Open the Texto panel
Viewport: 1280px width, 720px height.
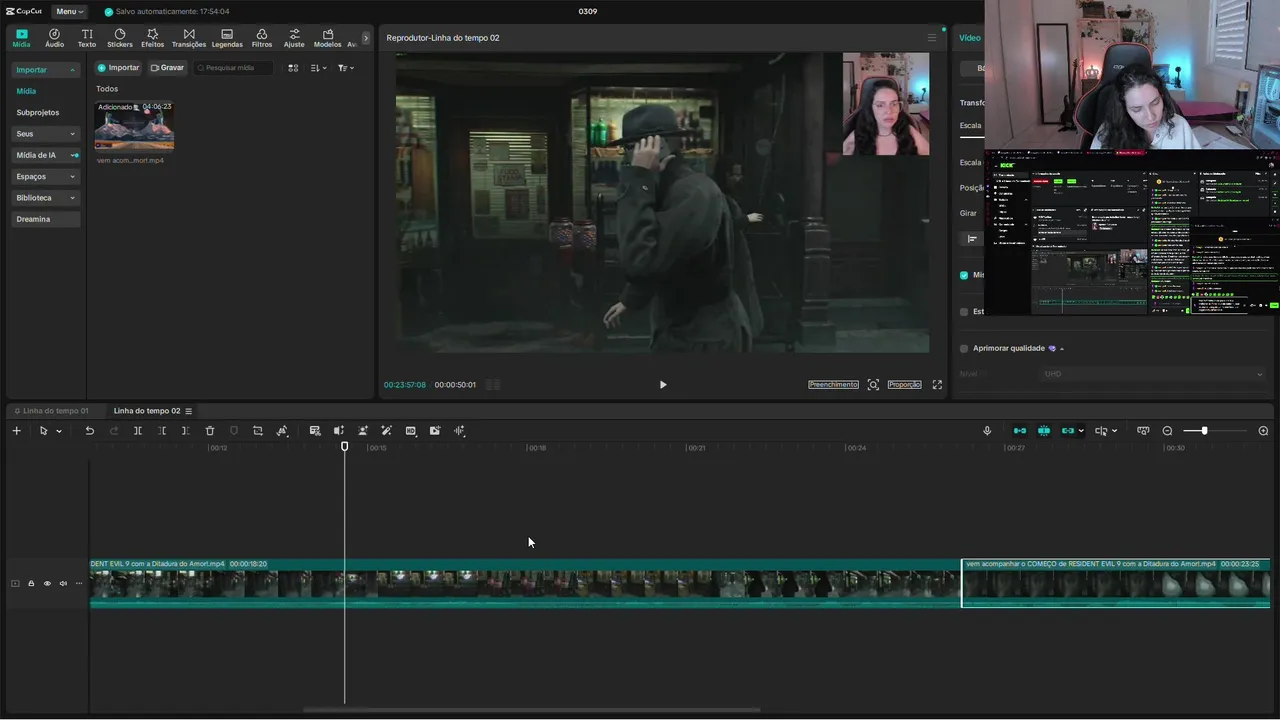coord(87,38)
